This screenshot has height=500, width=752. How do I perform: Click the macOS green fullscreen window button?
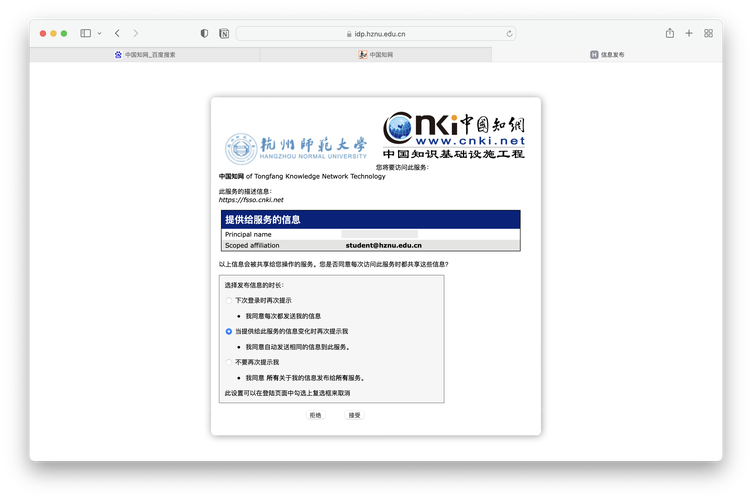64,34
